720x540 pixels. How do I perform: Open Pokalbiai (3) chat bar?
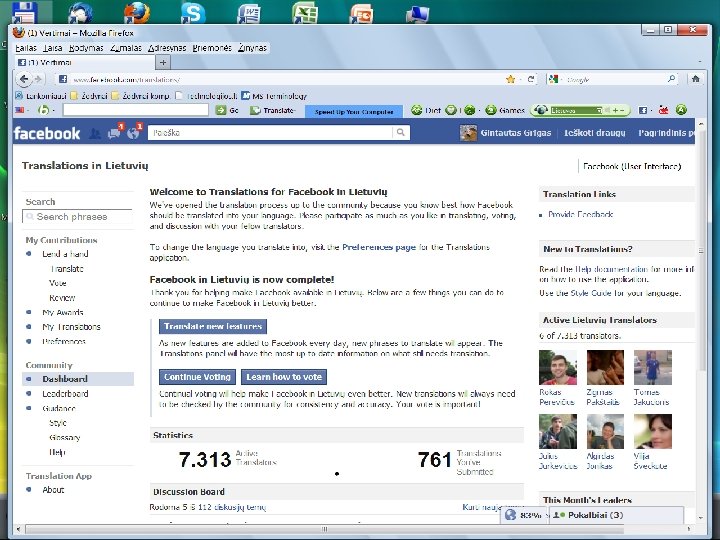point(616,515)
